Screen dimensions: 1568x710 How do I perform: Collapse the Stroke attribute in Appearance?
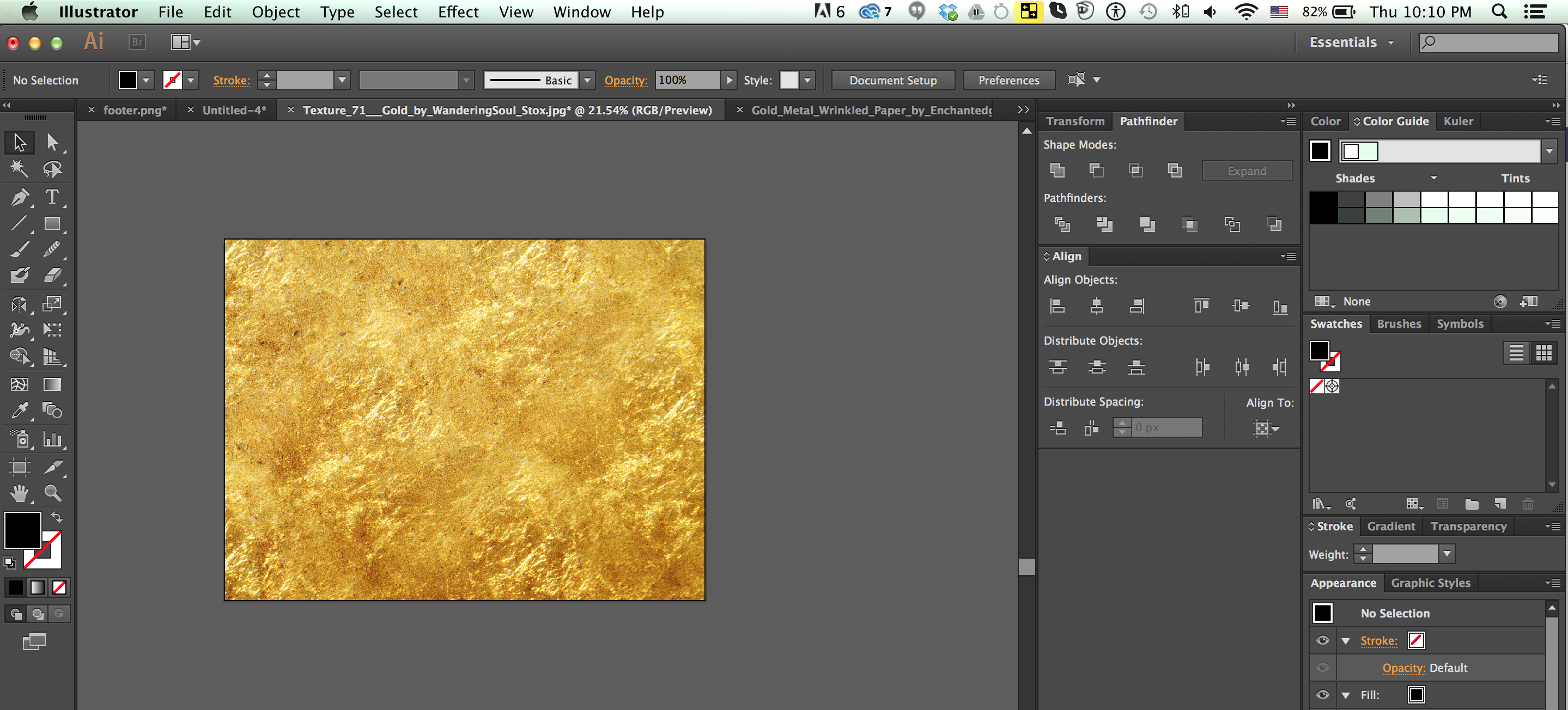click(1346, 641)
